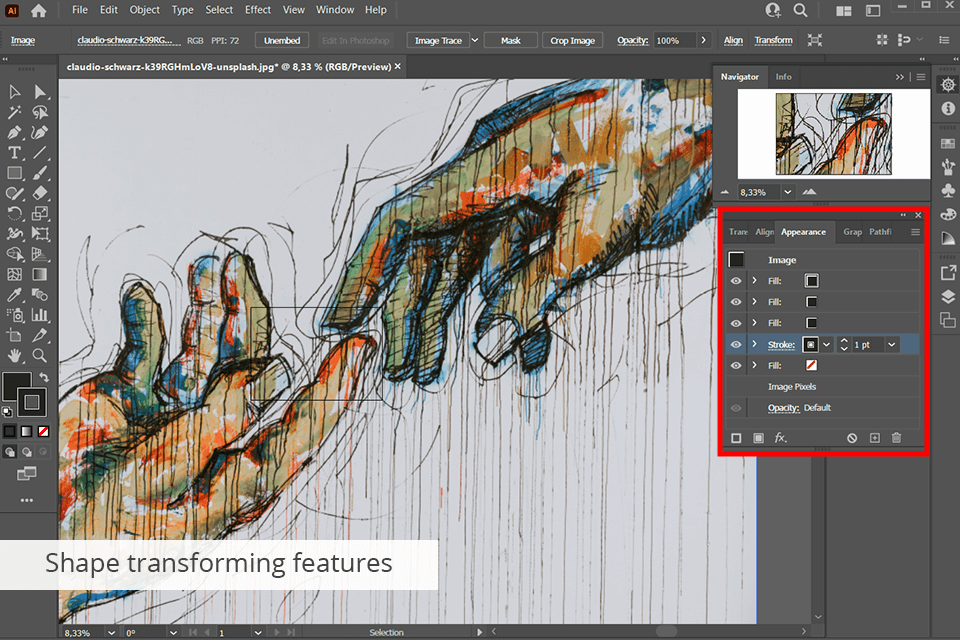The width and height of the screenshot is (960, 640).
Task: Open the Image Trace presets dropdown arrow
Action: (x=474, y=40)
